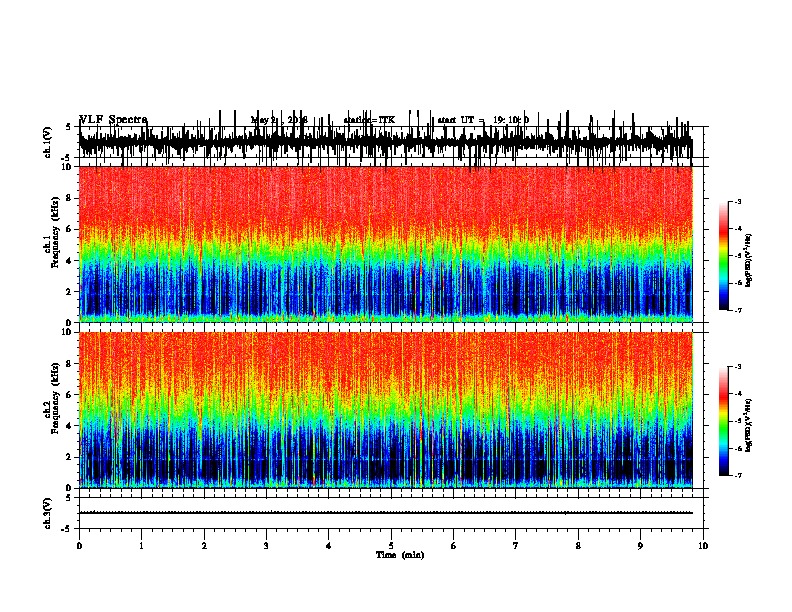Click the ch.2 spectrogram color scale bar
Viewport: 792px width, 612px height.
pos(723,421)
